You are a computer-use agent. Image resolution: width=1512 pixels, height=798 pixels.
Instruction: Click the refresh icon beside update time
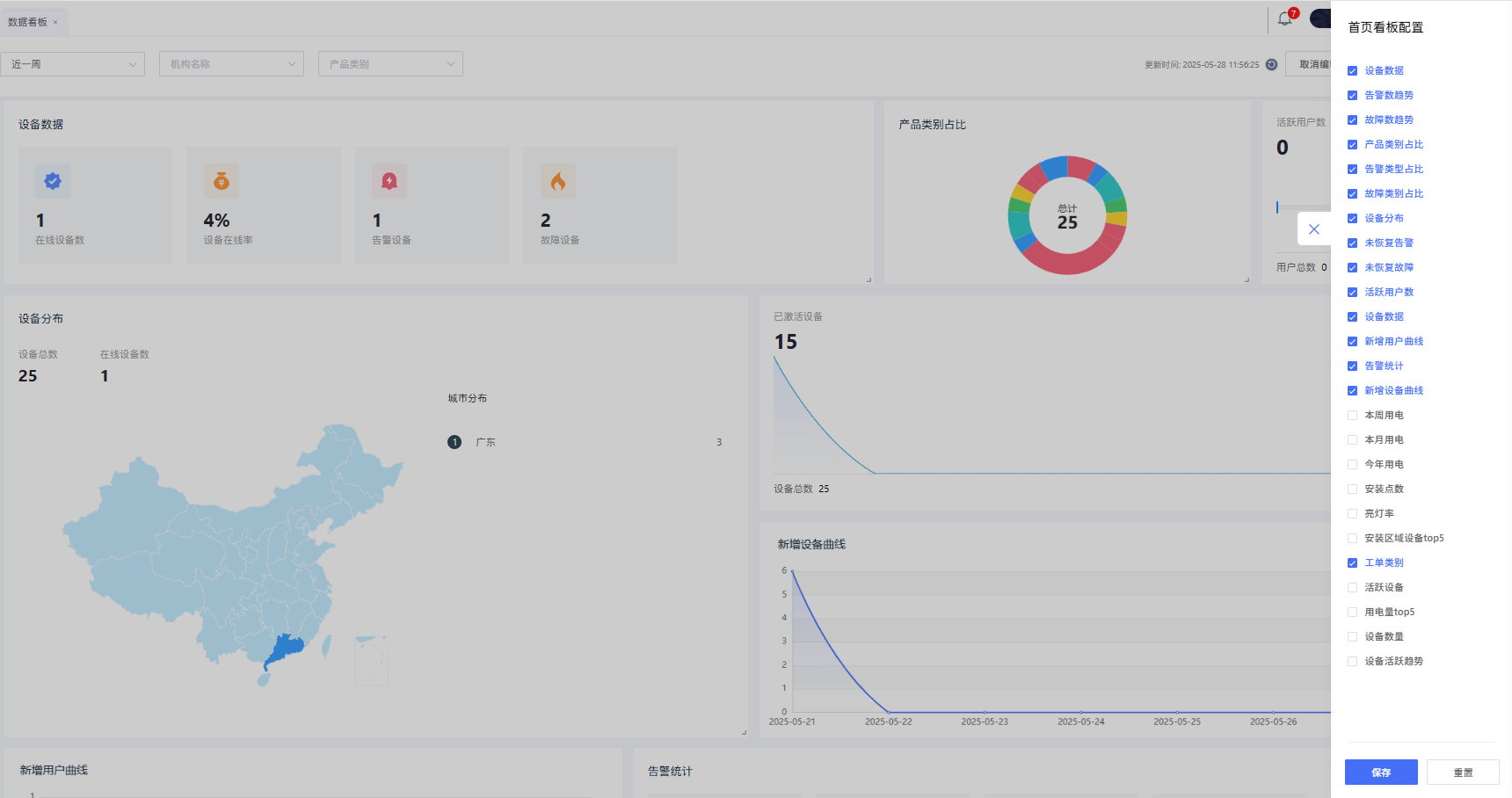click(x=1271, y=64)
